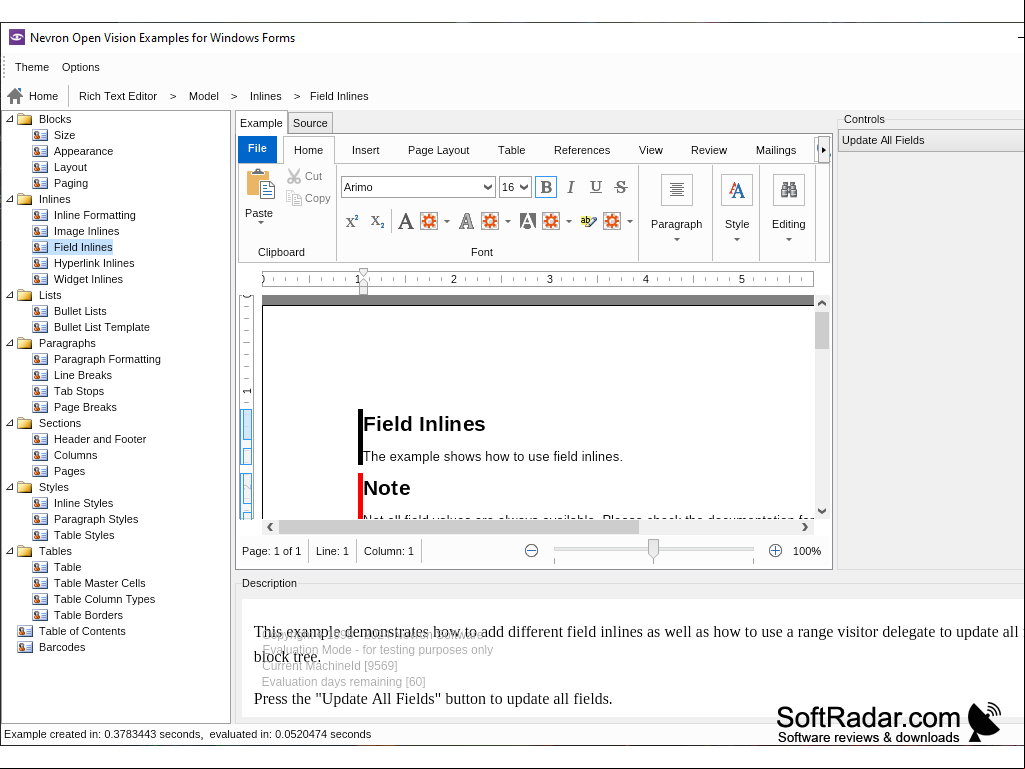1025x769 pixels.
Task: Click the zoom slider thumb
Action: point(653,550)
